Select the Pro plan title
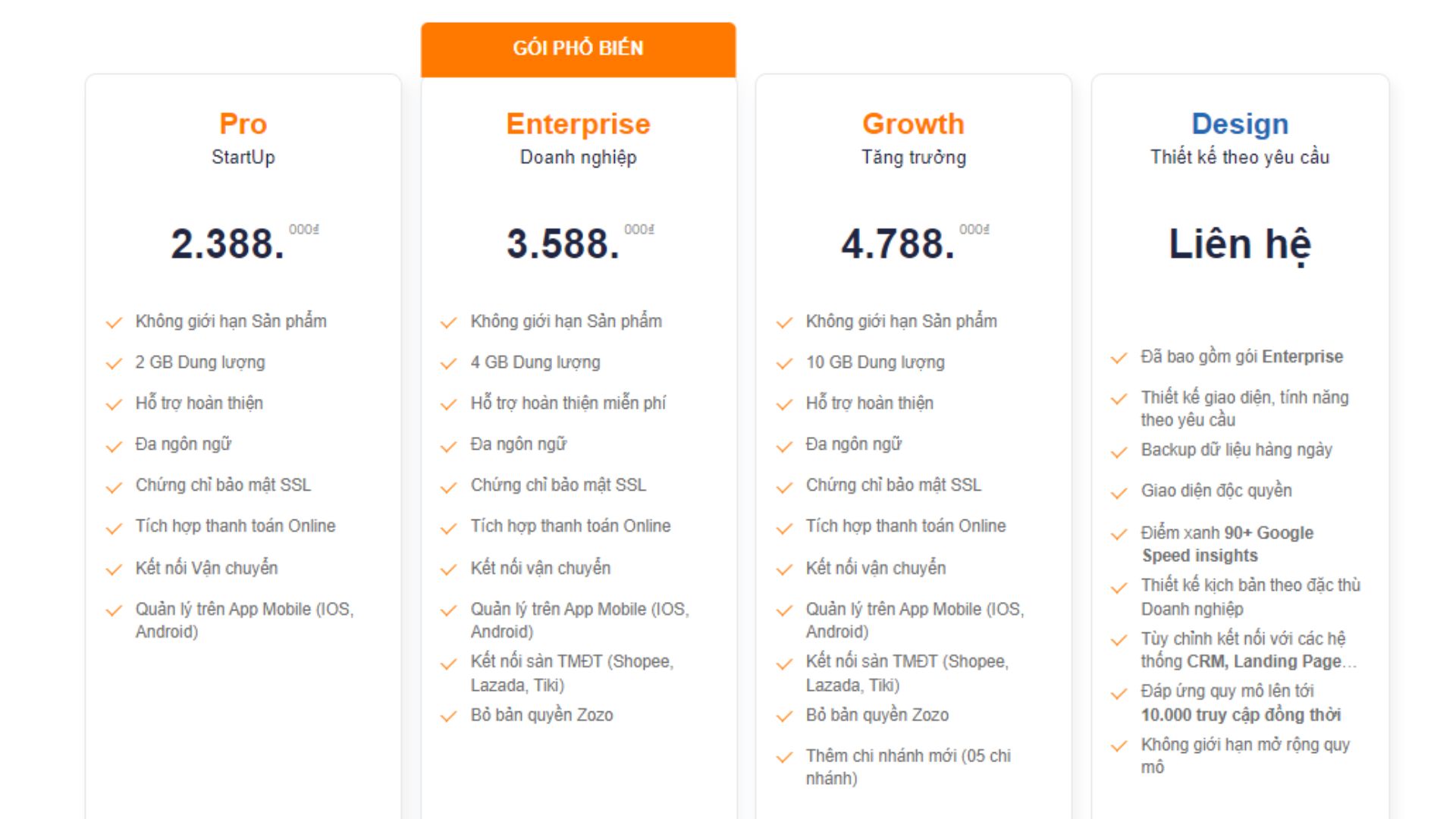This screenshot has height=819, width=1456. coord(243,124)
